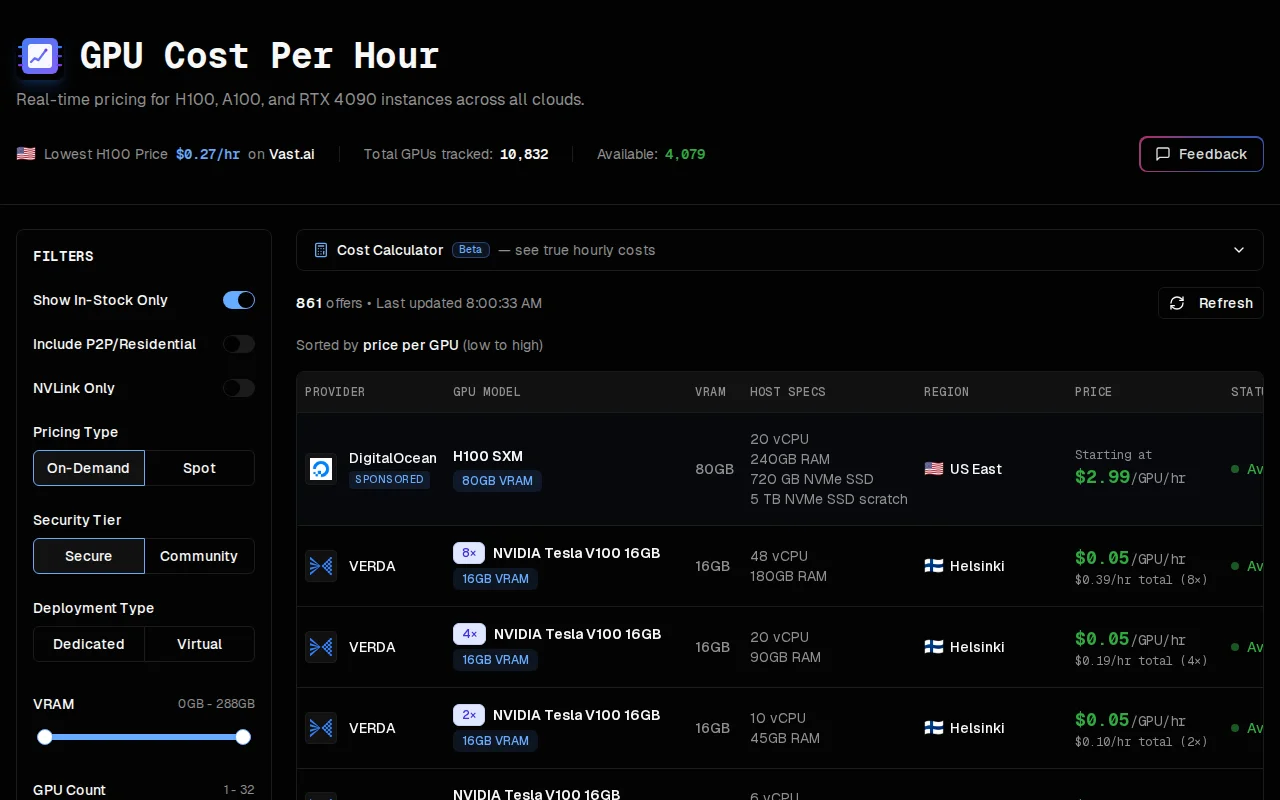Screen dimensions: 1280x800
Task: Click the Refresh circular arrows icon
Action: pyautogui.click(x=1177, y=303)
